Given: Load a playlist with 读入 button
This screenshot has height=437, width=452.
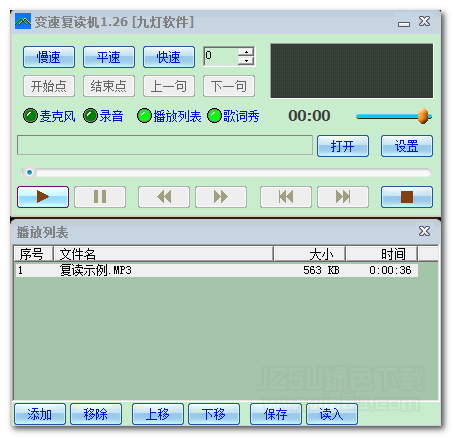Looking at the screenshot, I should [x=332, y=414].
